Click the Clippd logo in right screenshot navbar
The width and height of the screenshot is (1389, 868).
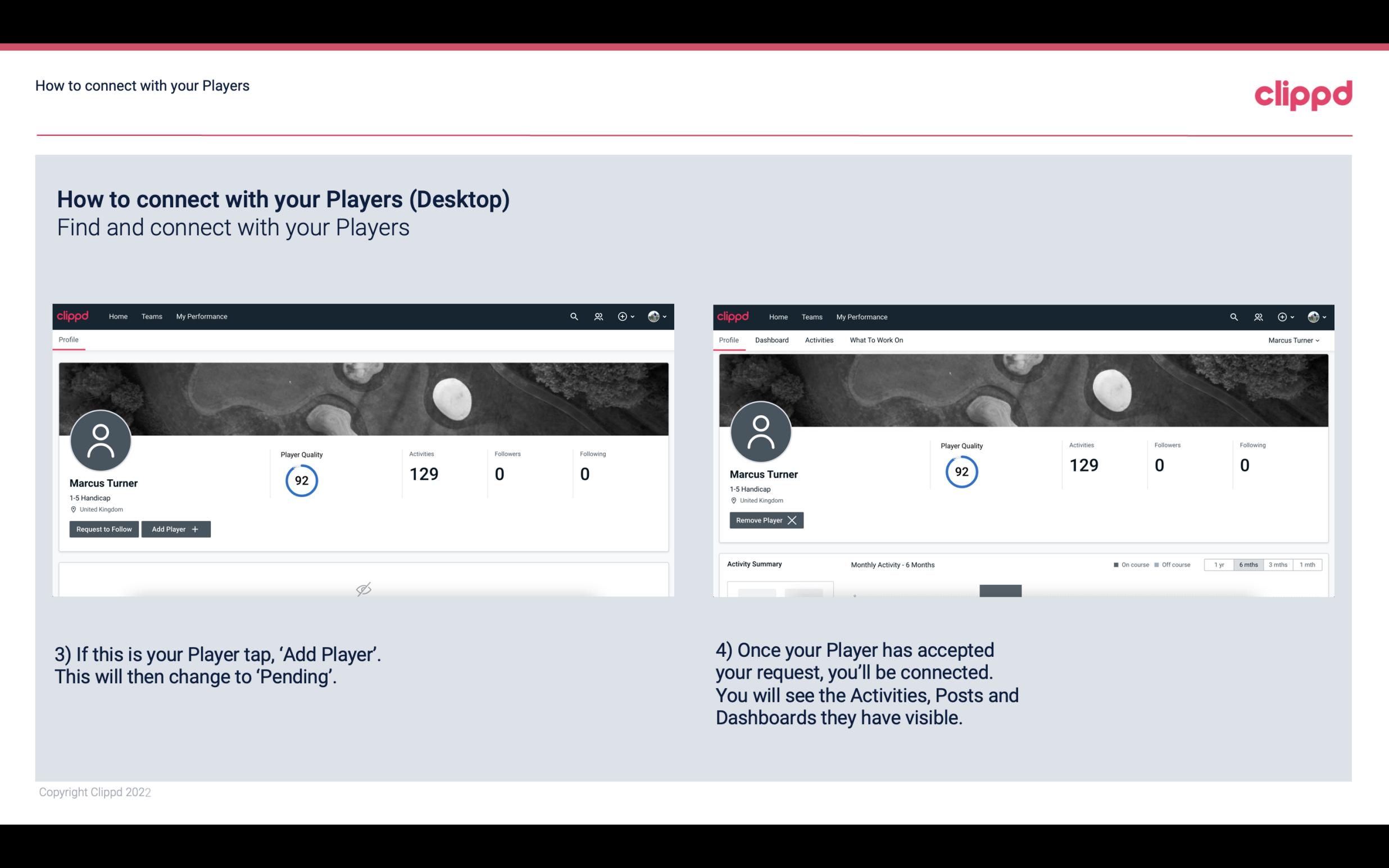733,316
